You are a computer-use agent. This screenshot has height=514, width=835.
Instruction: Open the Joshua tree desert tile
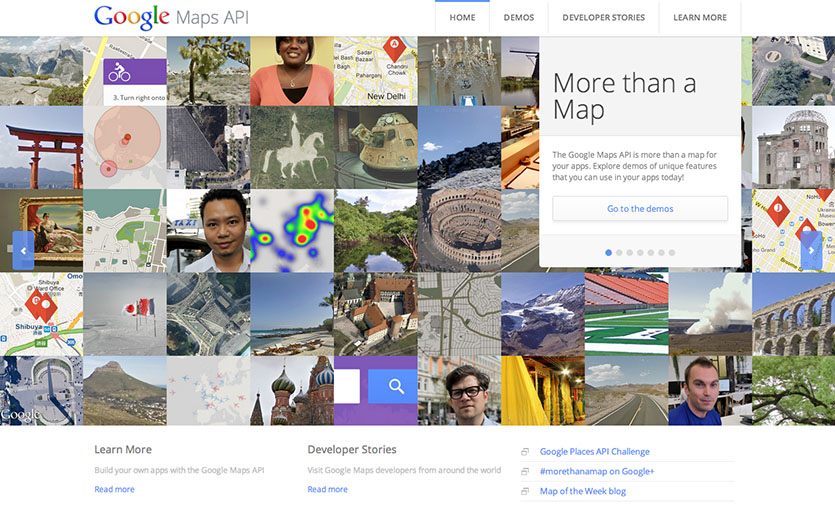(x=208, y=71)
